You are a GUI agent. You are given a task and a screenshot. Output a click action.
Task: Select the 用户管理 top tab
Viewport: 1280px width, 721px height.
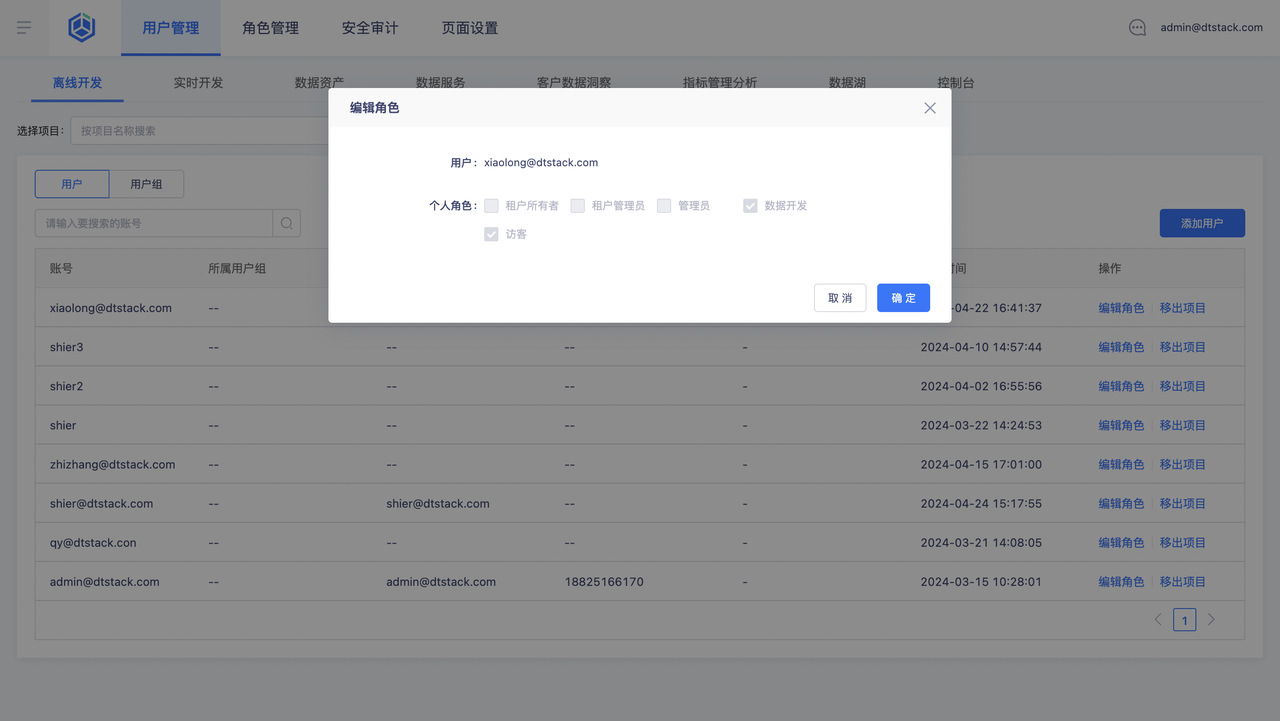[x=171, y=28]
